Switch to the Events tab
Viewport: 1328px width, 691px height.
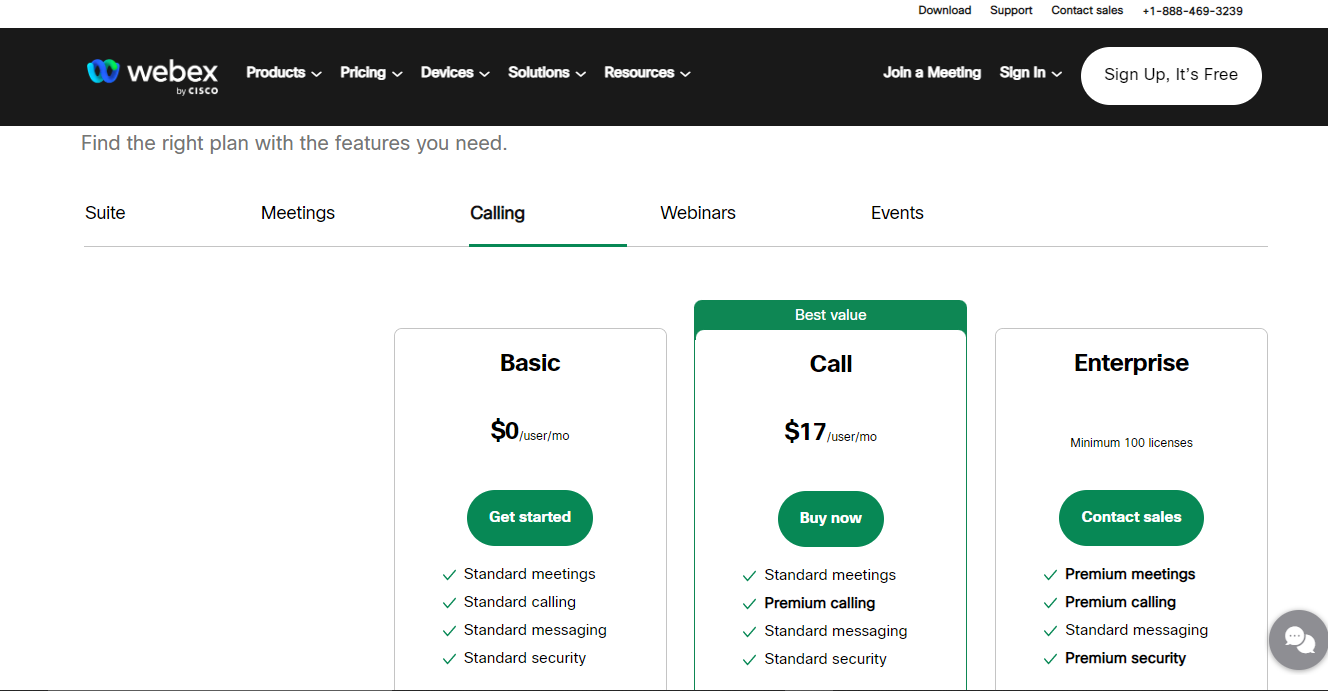tap(897, 213)
